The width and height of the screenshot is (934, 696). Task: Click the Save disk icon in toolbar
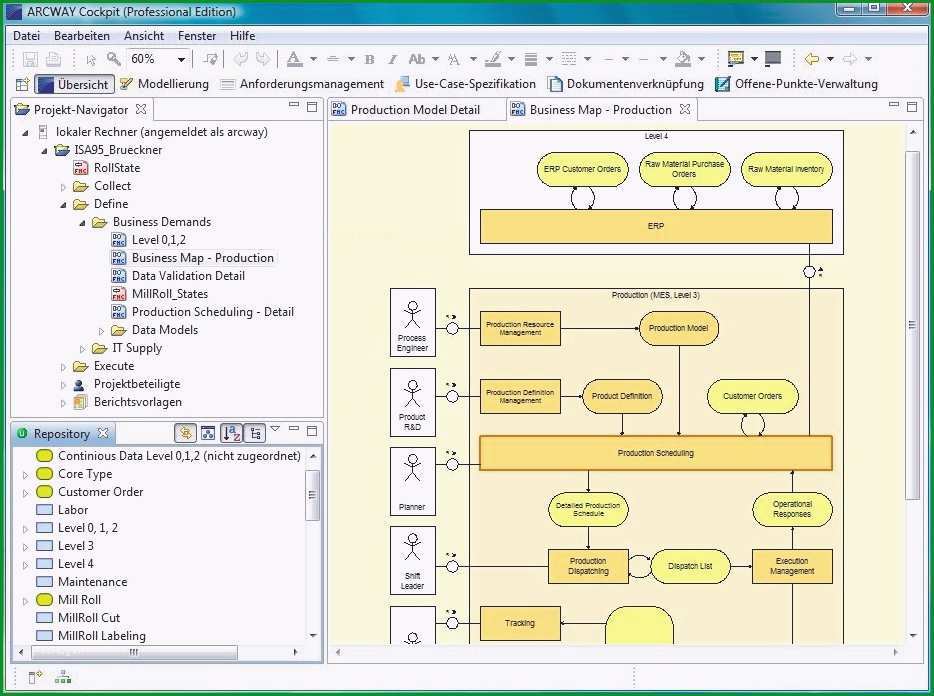30,59
